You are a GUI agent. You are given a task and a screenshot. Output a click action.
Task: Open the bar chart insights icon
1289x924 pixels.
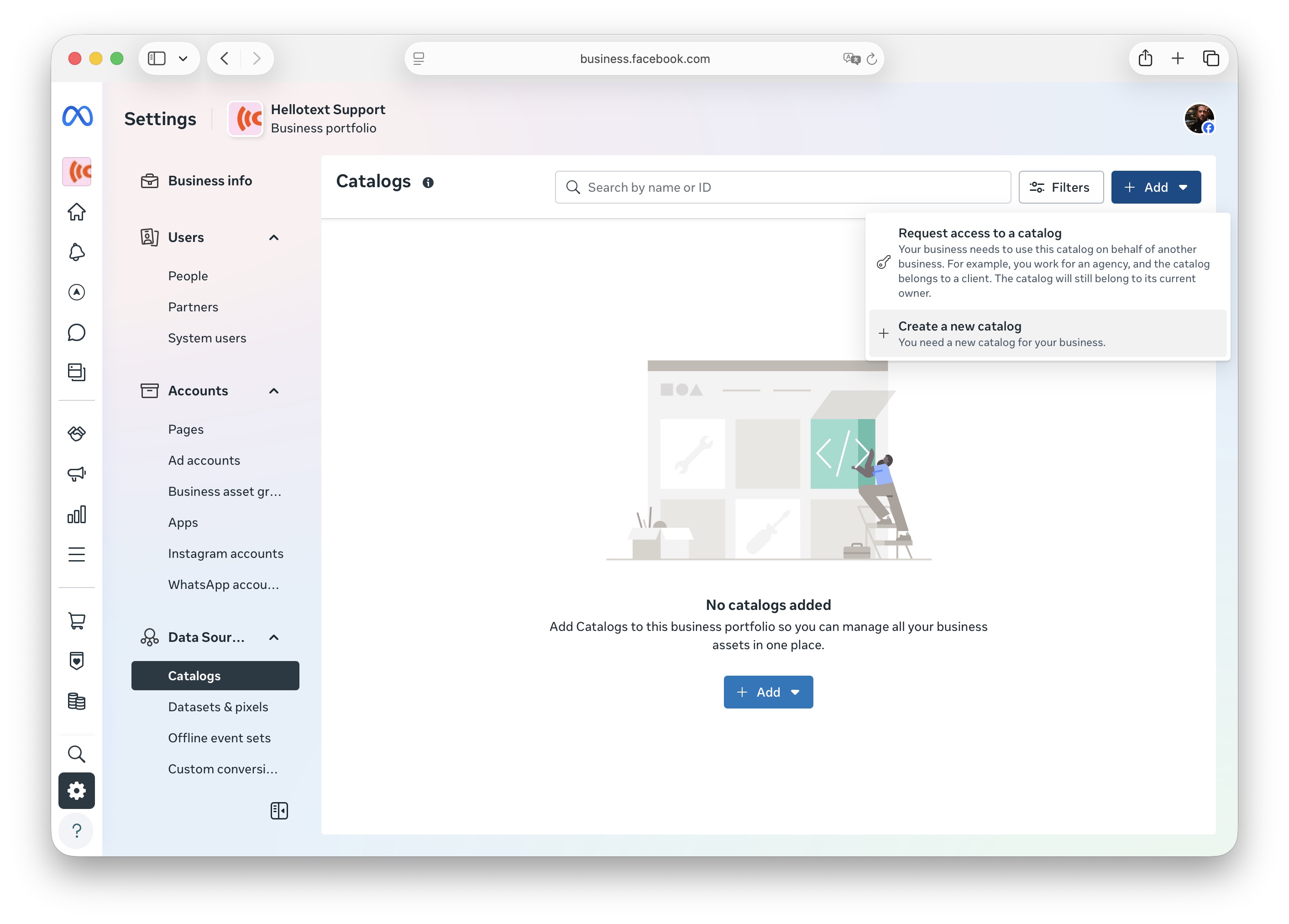click(77, 514)
